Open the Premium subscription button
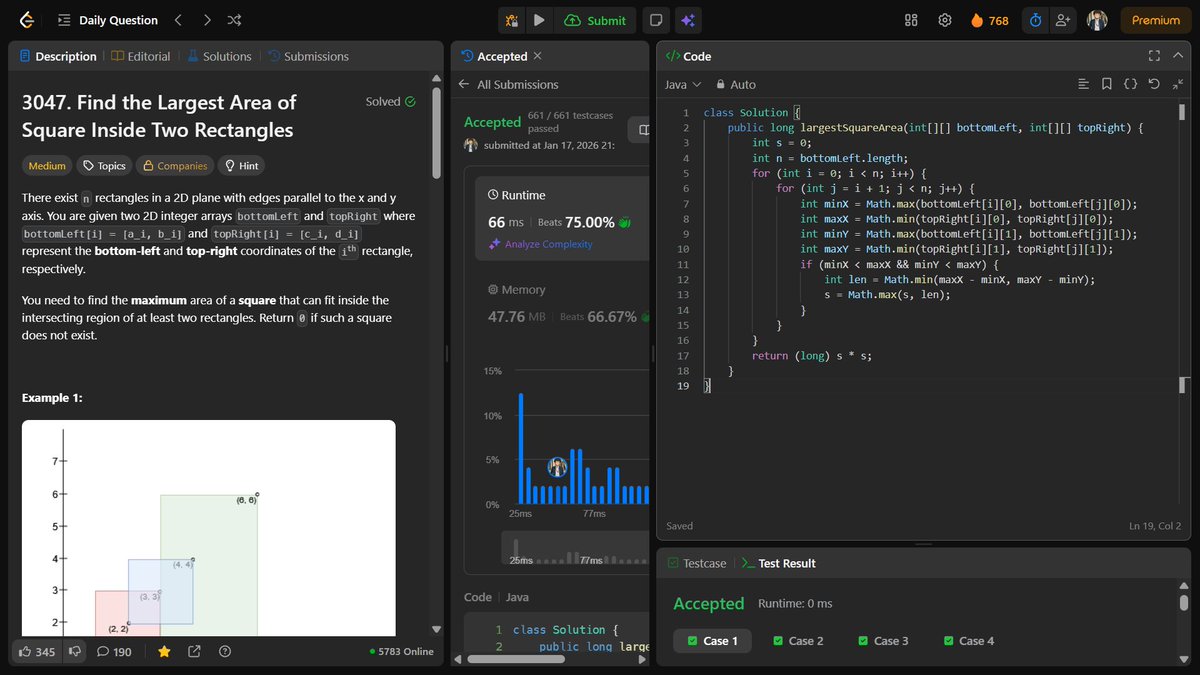Screen dimensions: 1200x675 (x=1156, y=20)
